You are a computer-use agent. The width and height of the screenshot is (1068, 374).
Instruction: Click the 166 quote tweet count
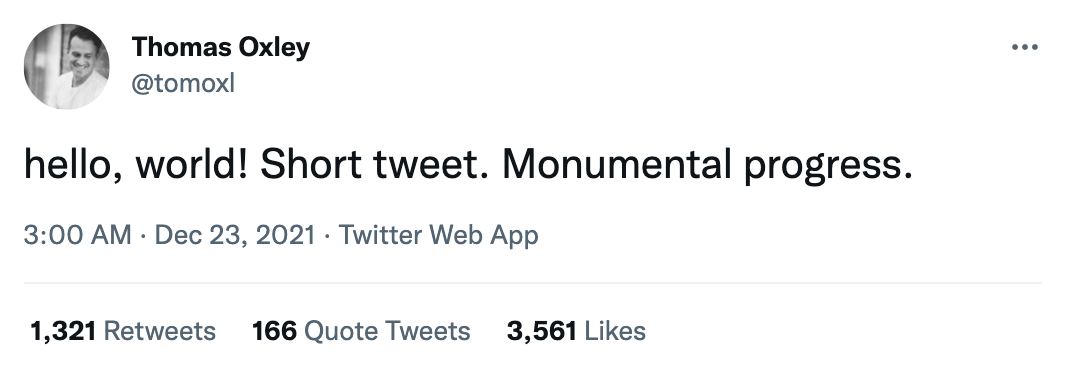click(x=274, y=332)
